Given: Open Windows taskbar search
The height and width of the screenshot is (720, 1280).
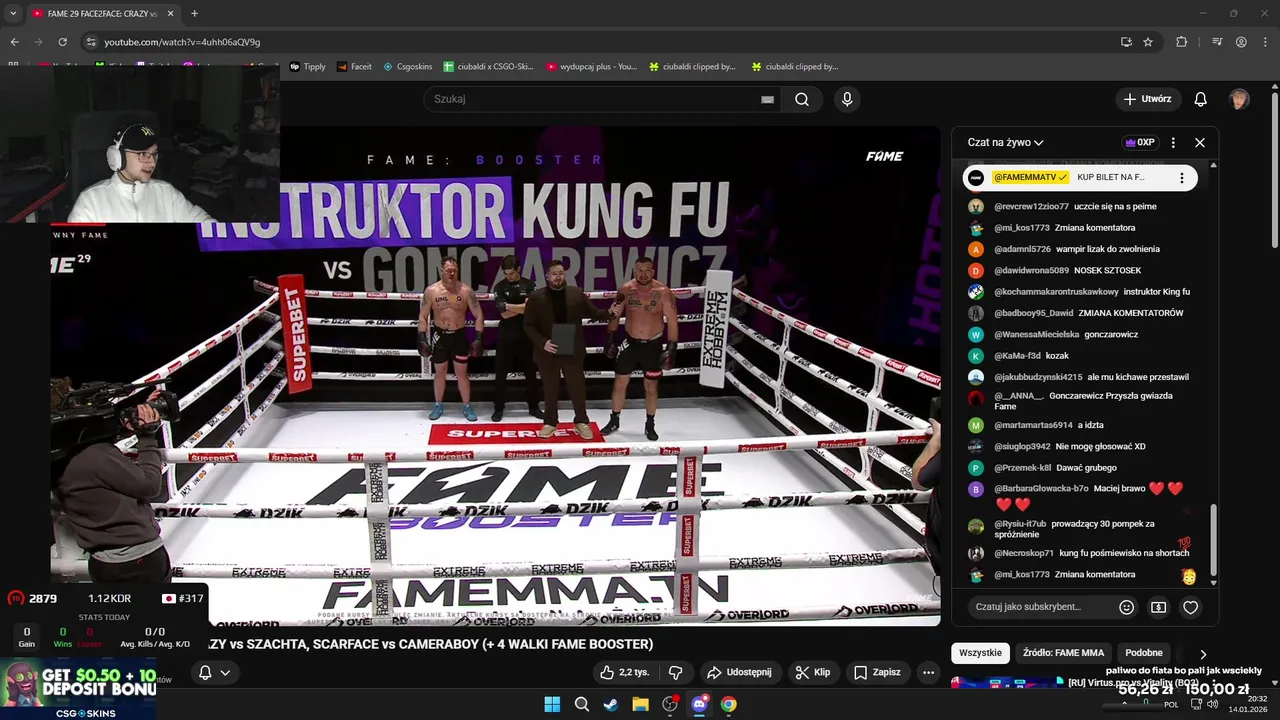Looking at the screenshot, I should click(x=581, y=704).
